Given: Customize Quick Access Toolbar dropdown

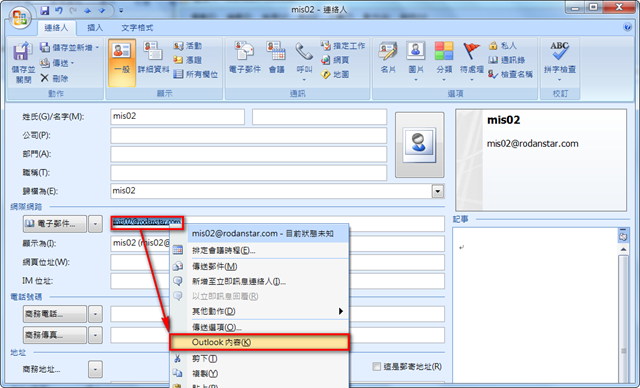Looking at the screenshot, I should tap(121, 11).
